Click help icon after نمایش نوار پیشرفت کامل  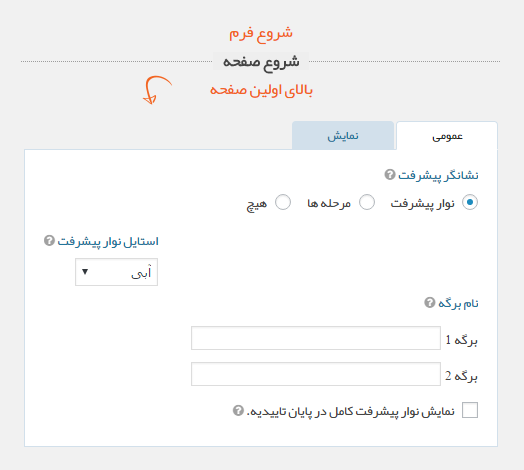(238, 410)
